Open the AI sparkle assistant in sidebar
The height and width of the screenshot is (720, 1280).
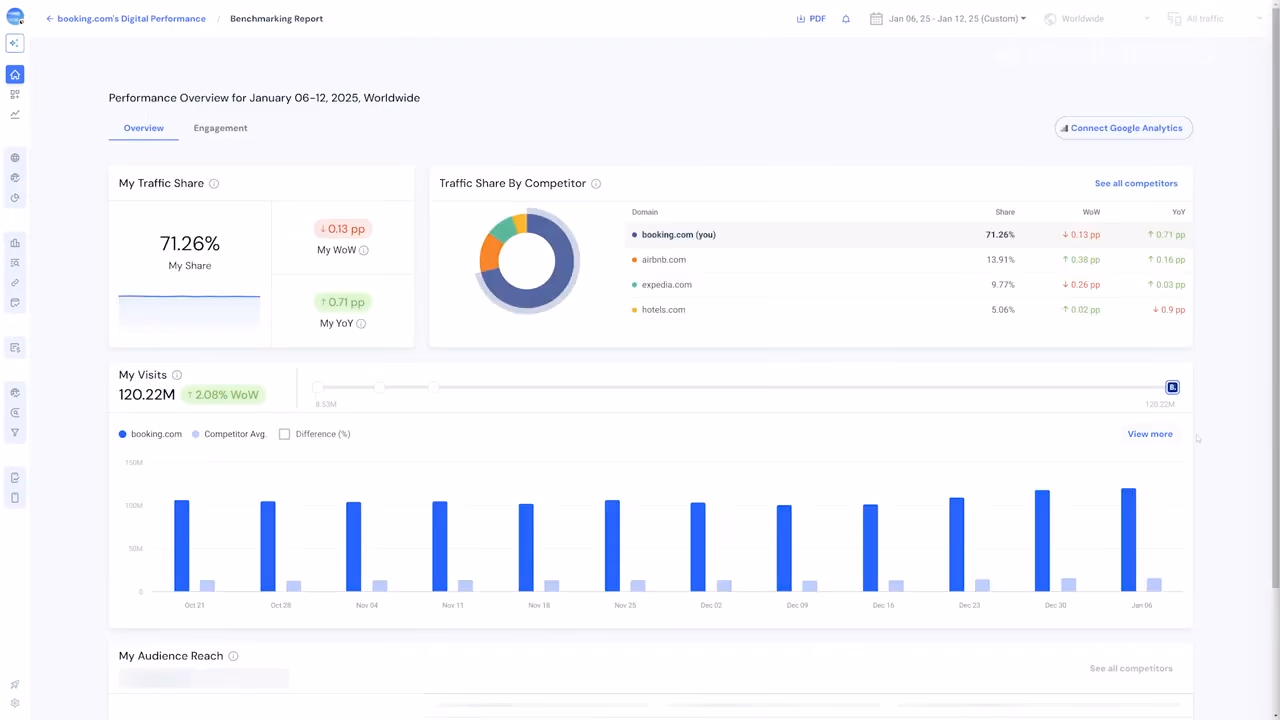pyautogui.click(x=15, y=43)
